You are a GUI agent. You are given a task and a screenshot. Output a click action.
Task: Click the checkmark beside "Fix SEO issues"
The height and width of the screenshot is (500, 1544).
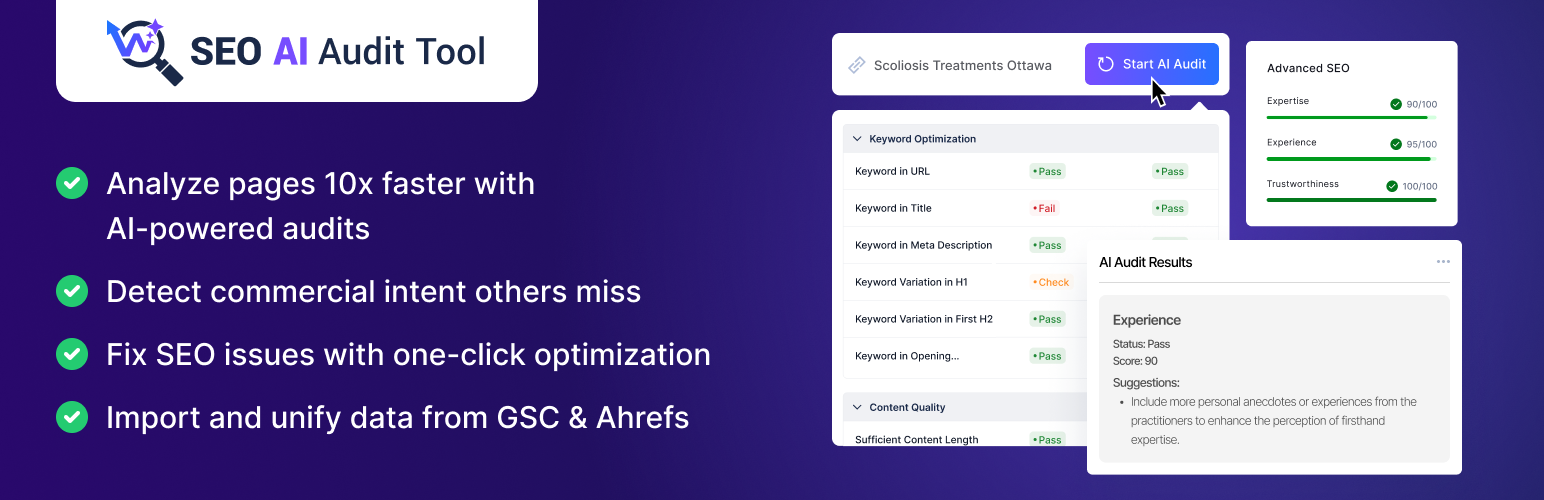(x=72, y=354)
